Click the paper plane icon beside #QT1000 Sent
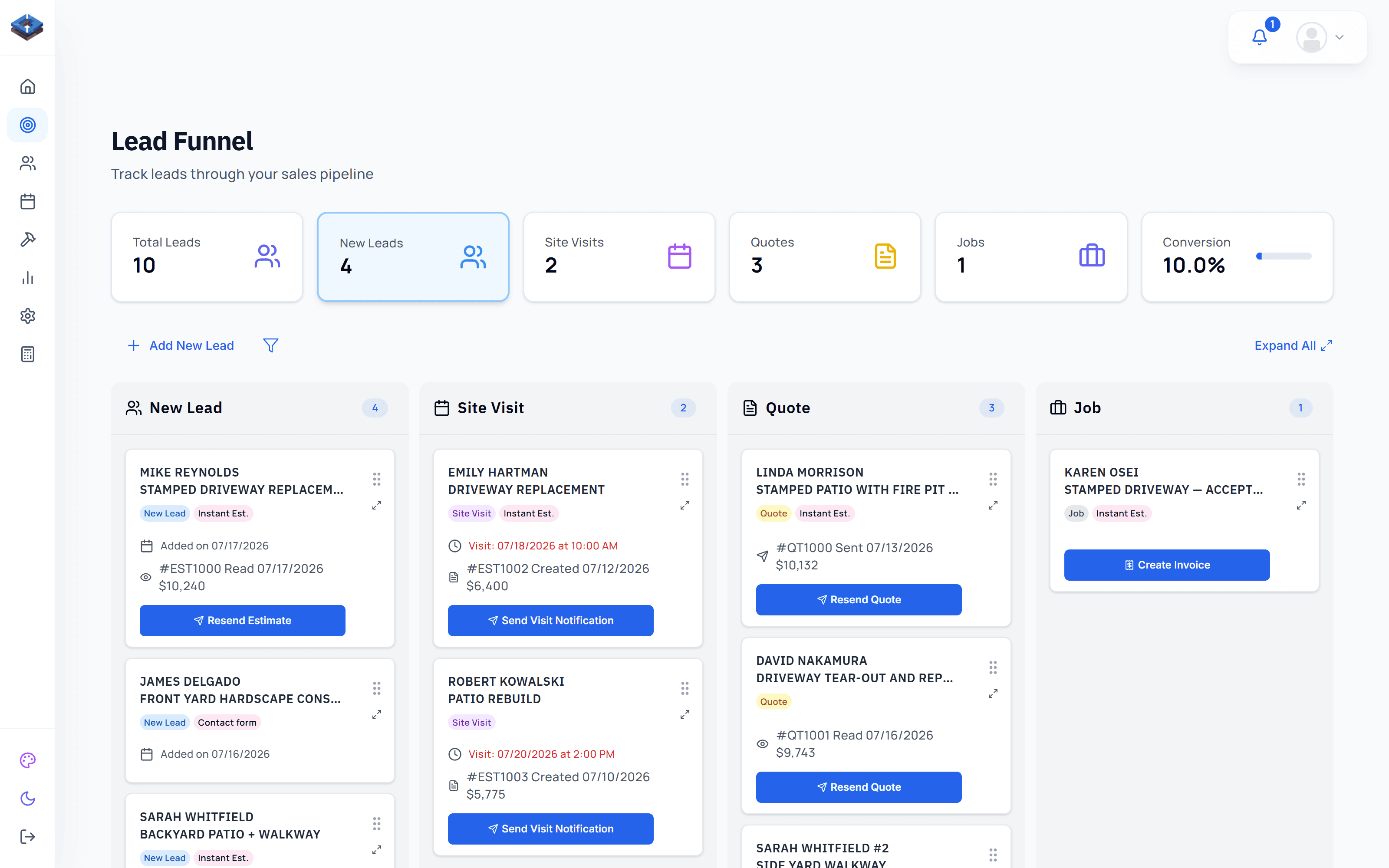The width and height of the screenshot is (1389, 868). [763, 556]
